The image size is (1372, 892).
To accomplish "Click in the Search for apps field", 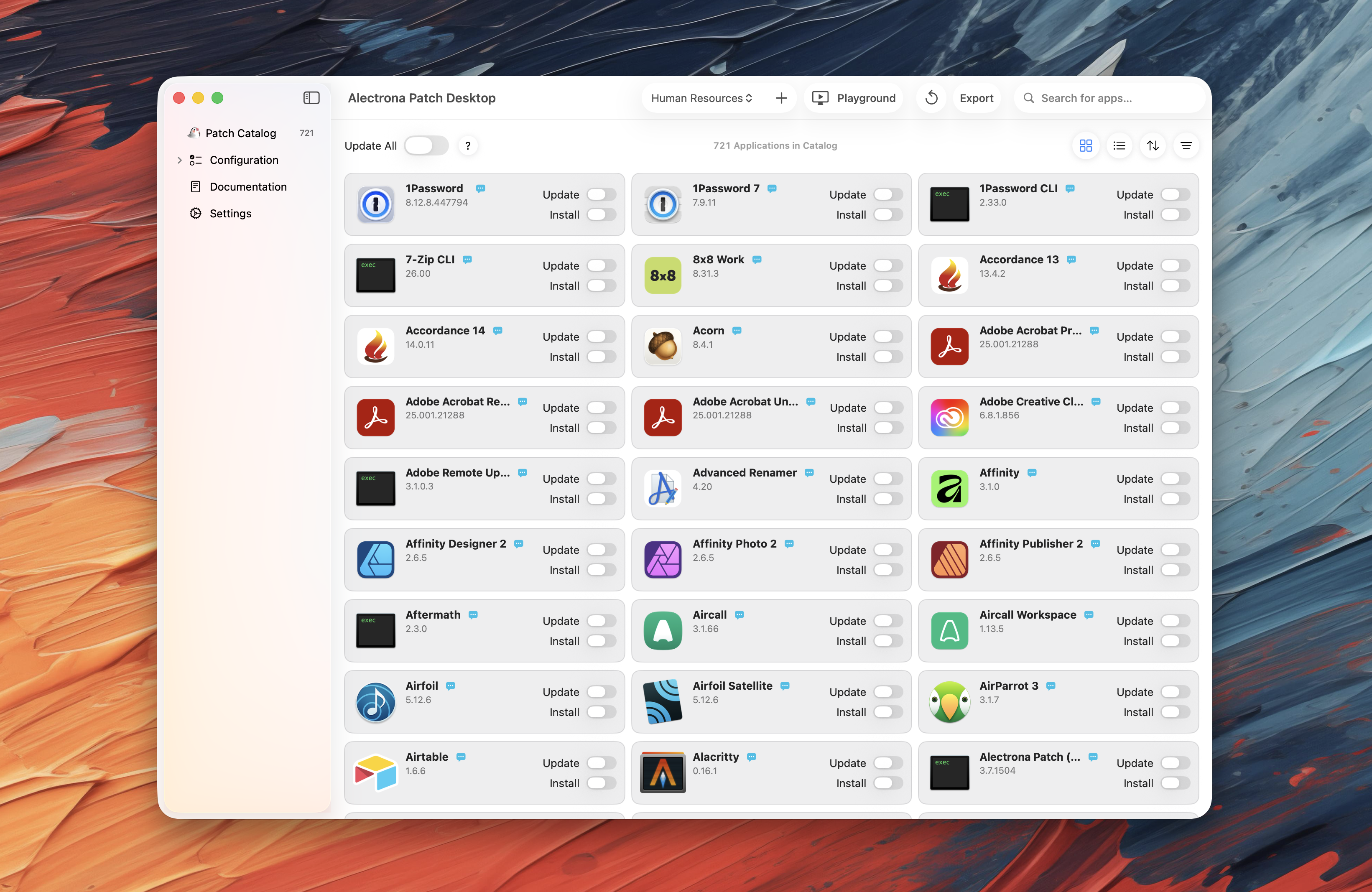I will [x=1109, y=98].
